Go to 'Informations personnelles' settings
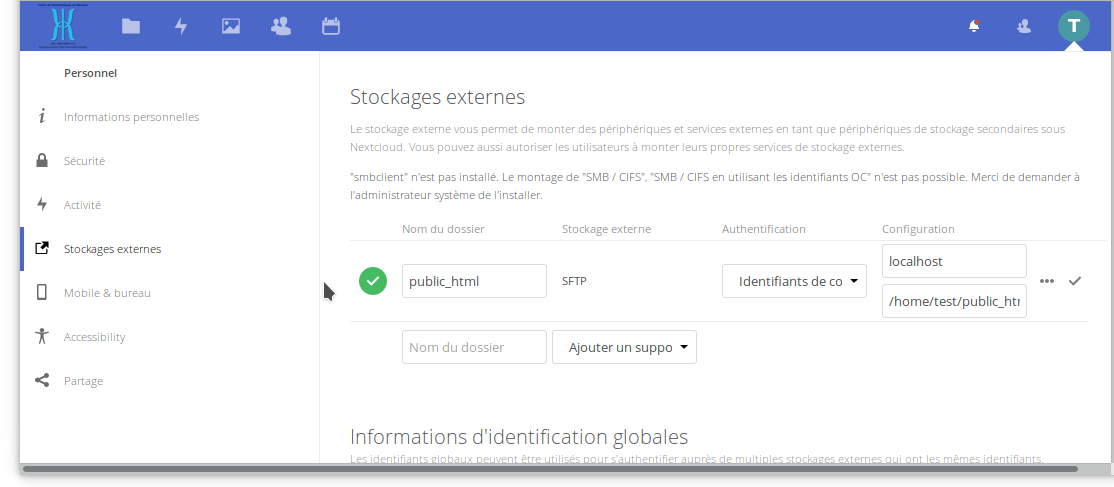Viewport: 1114px width, 487px height. click(x=131, y=117)
